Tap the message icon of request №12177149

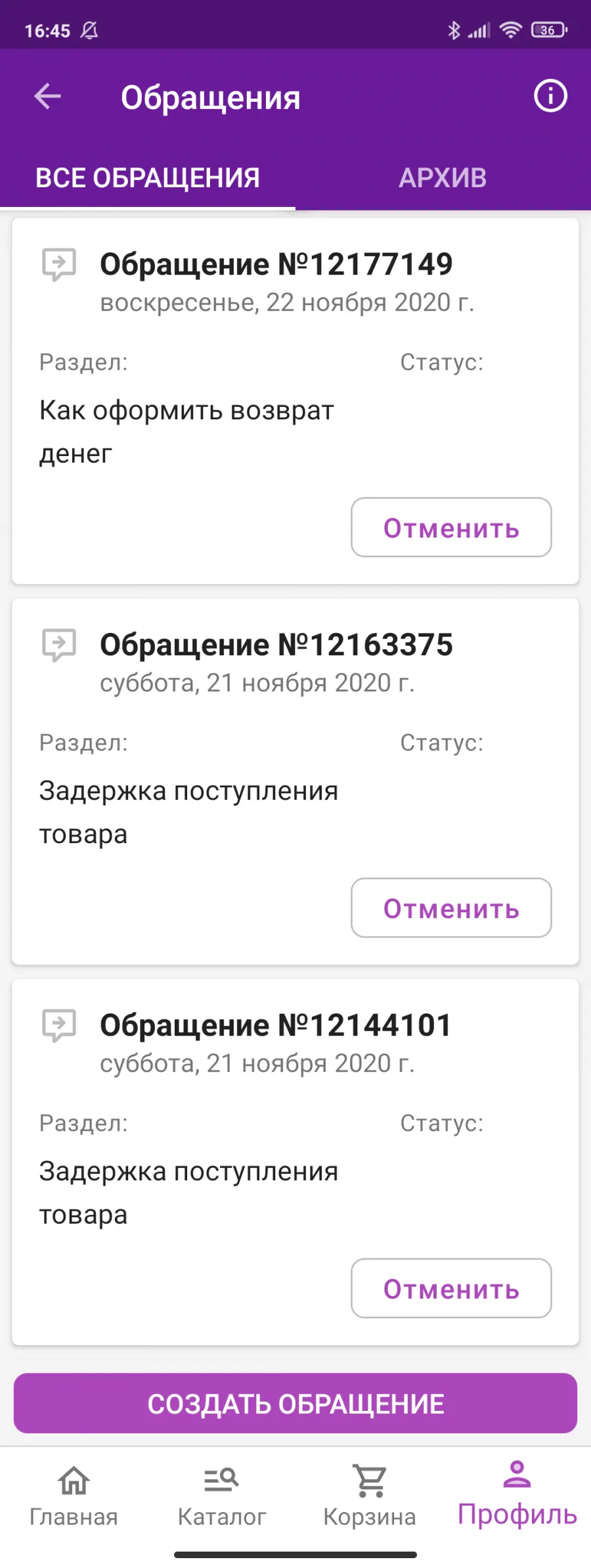59,264
